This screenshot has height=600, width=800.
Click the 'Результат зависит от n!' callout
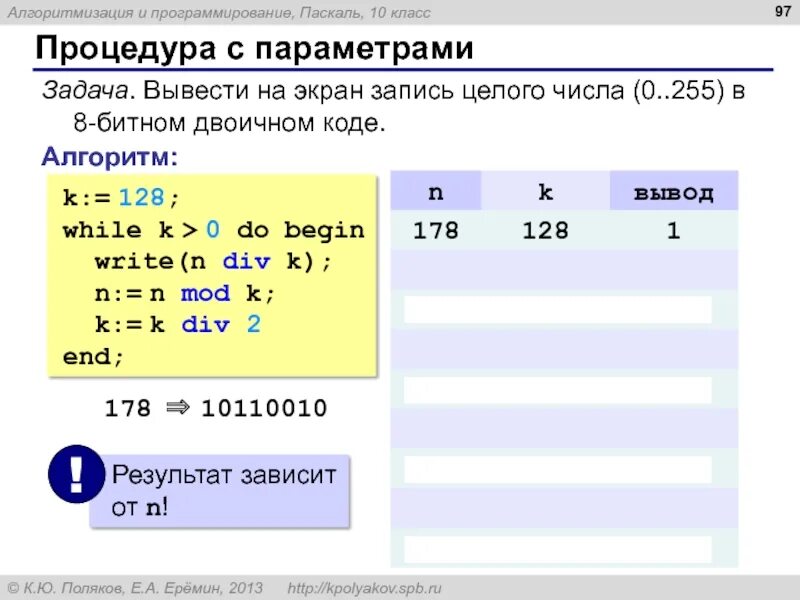pyautogui.click(x=220, y=491)
